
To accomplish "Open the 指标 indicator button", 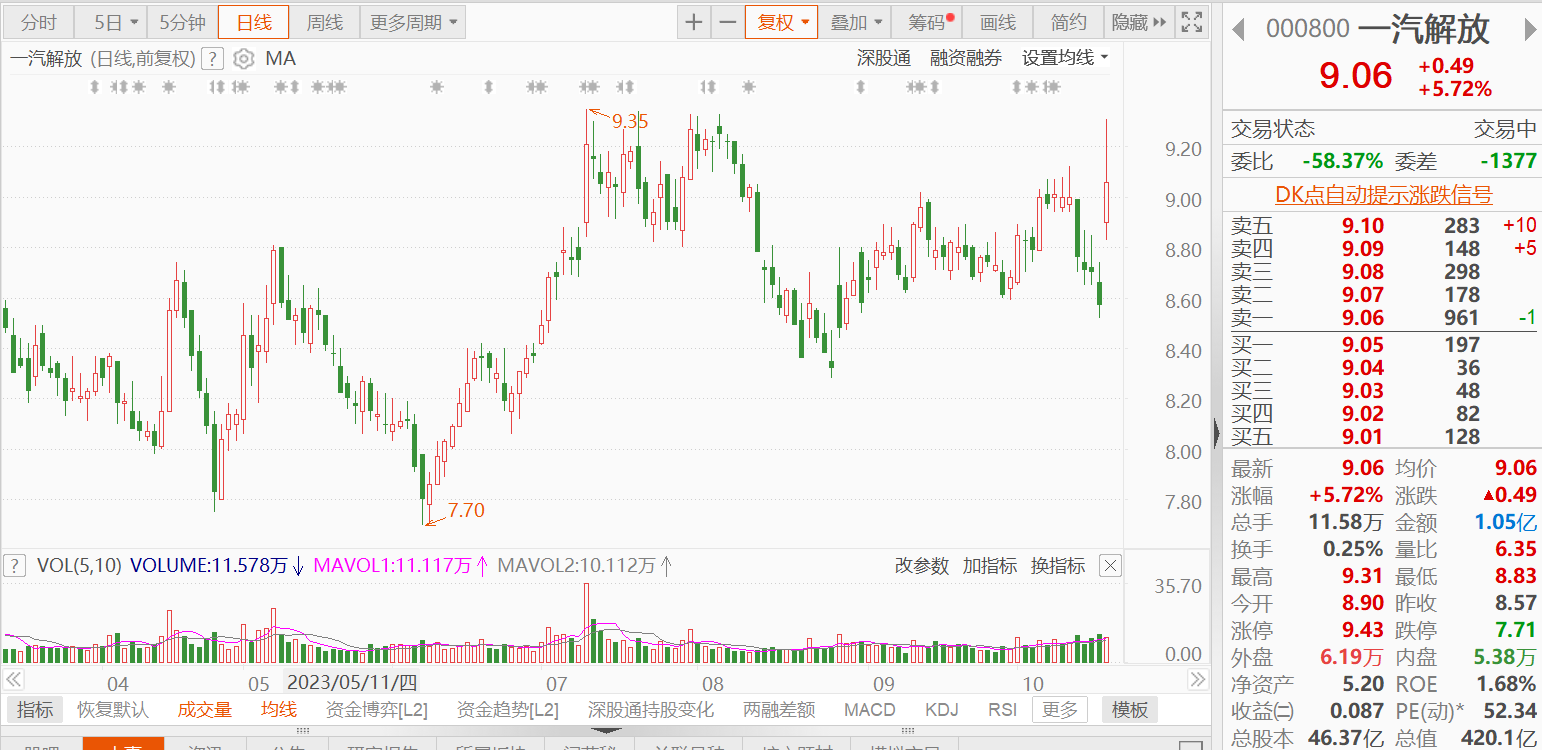I will 35,710.
